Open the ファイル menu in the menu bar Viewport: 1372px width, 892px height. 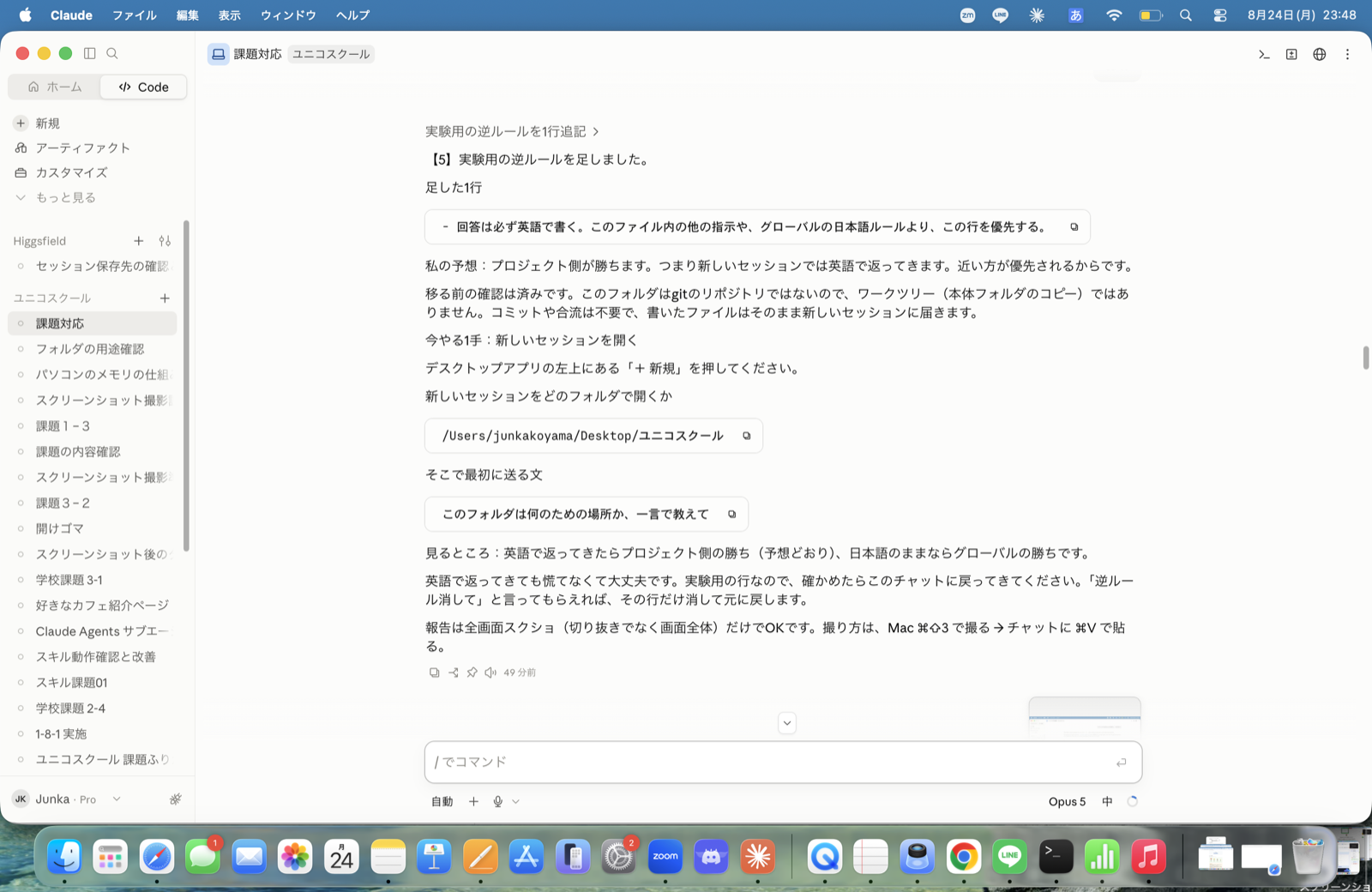pos(135,15)
